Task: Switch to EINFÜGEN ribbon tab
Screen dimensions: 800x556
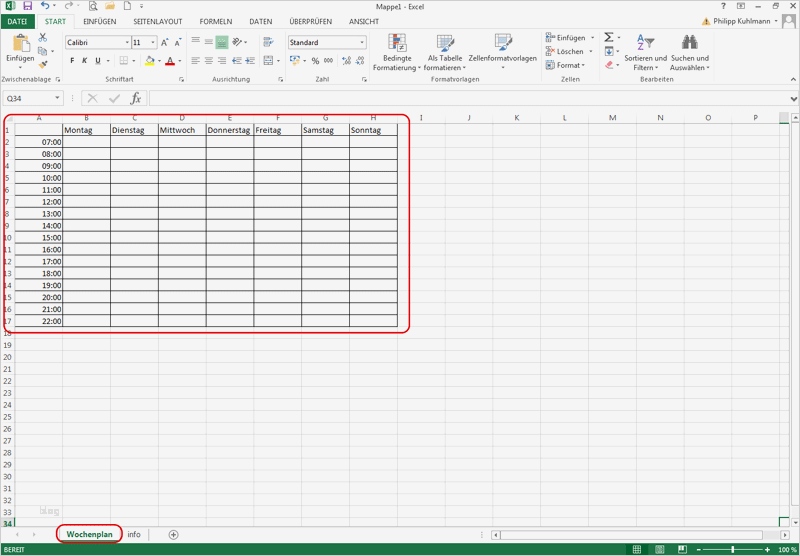Action: [99, 21]
